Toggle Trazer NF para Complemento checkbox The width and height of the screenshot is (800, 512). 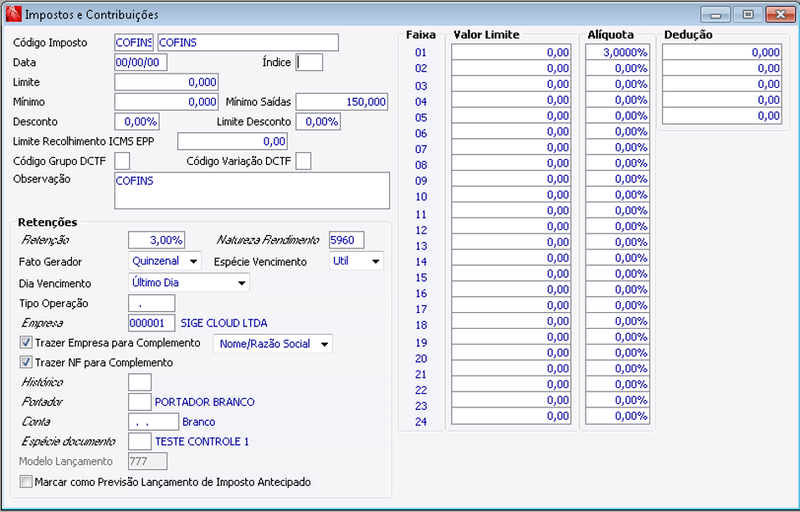tap(26, 362)
